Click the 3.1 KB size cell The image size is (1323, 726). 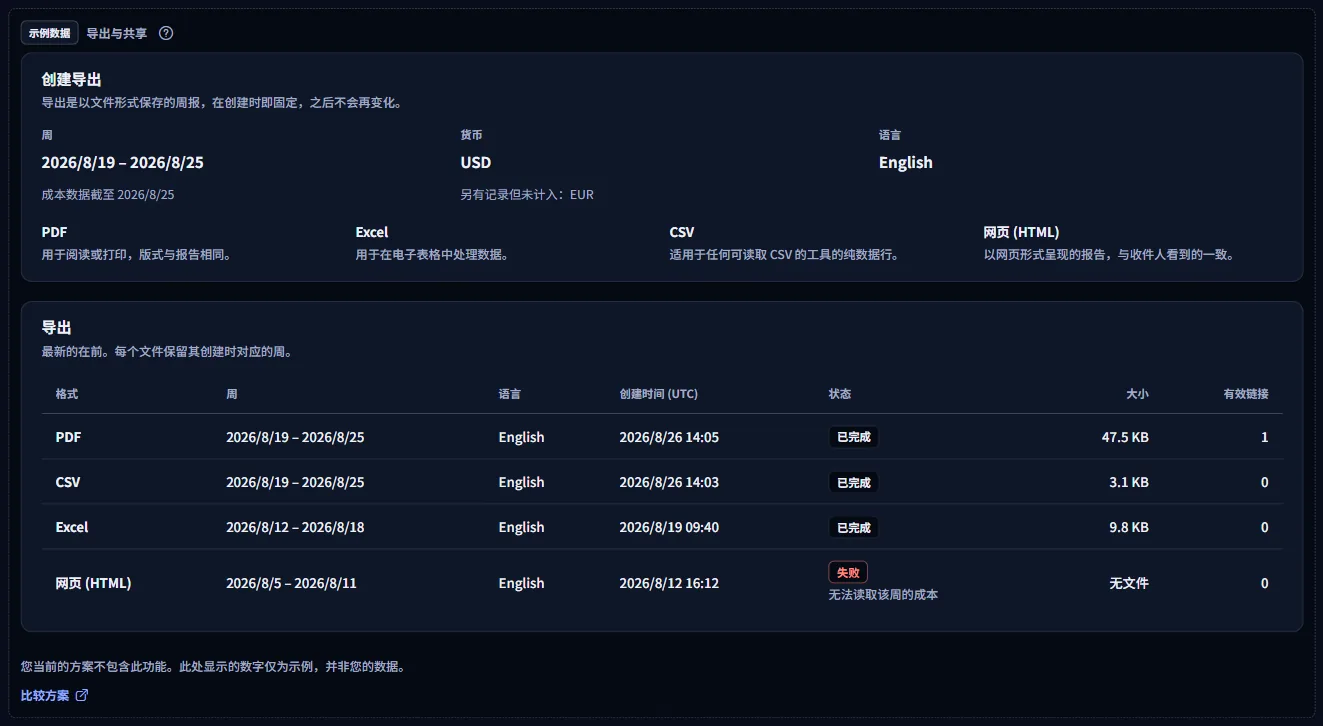1129,482
